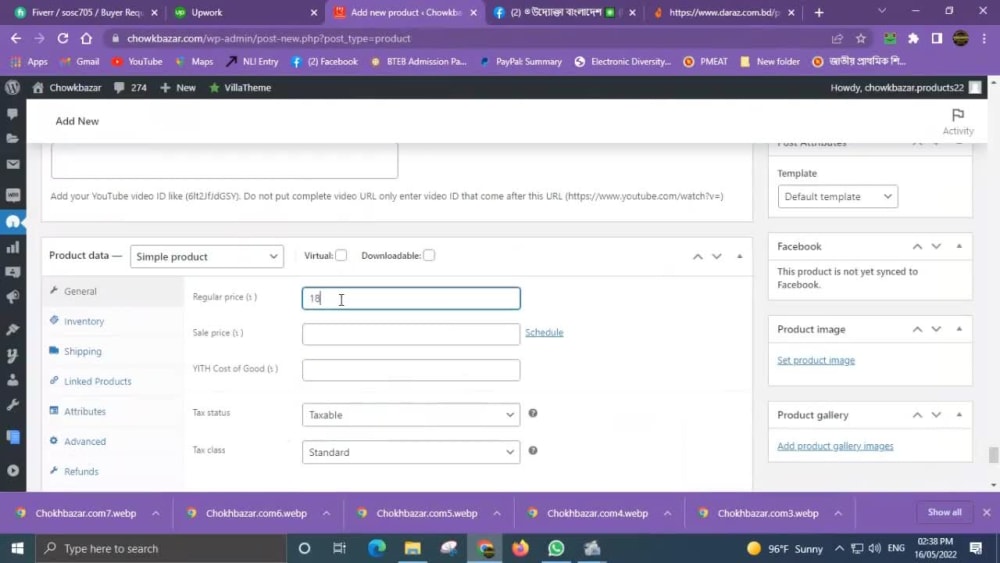Go to the browser home icon
Viewport: 1000px width, 563px height.
point(86,38)
